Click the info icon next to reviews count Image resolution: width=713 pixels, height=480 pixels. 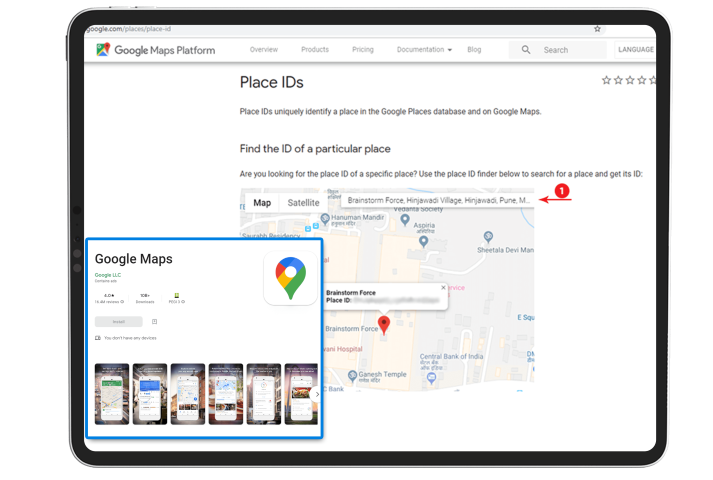tap(122, 302)
